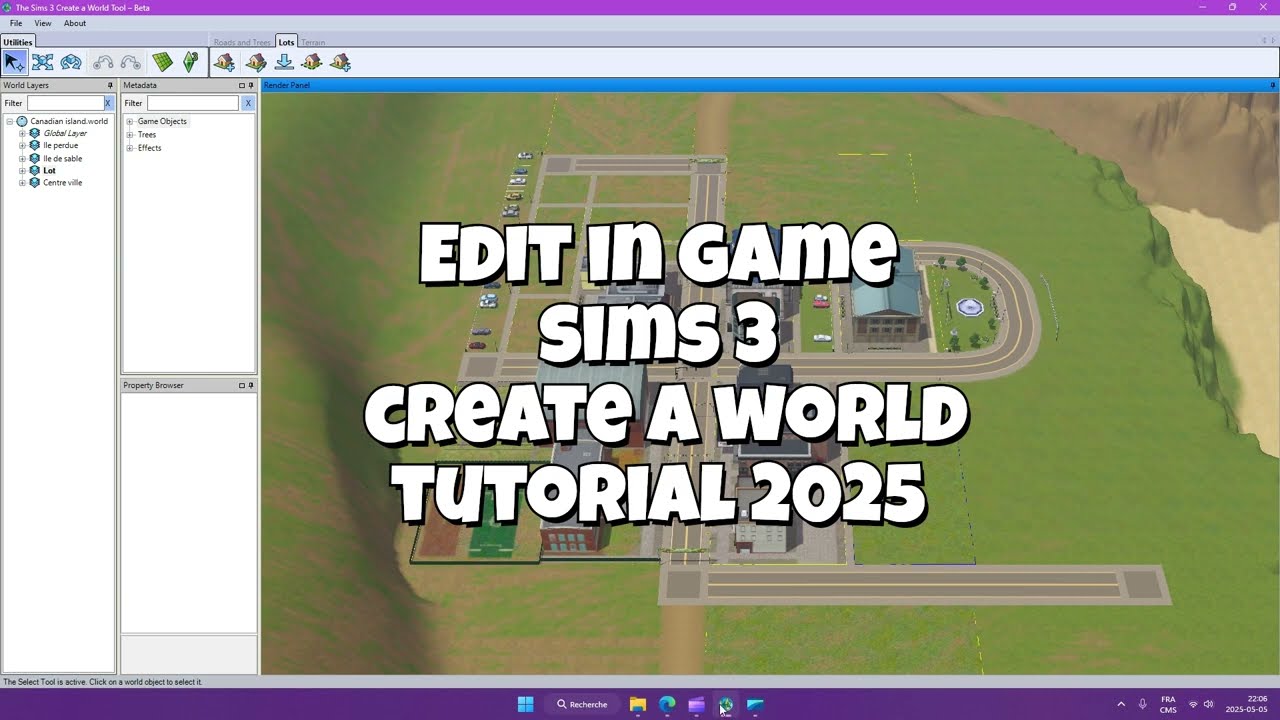Click the greyed Undo arrow icon

tap(103, 62)
